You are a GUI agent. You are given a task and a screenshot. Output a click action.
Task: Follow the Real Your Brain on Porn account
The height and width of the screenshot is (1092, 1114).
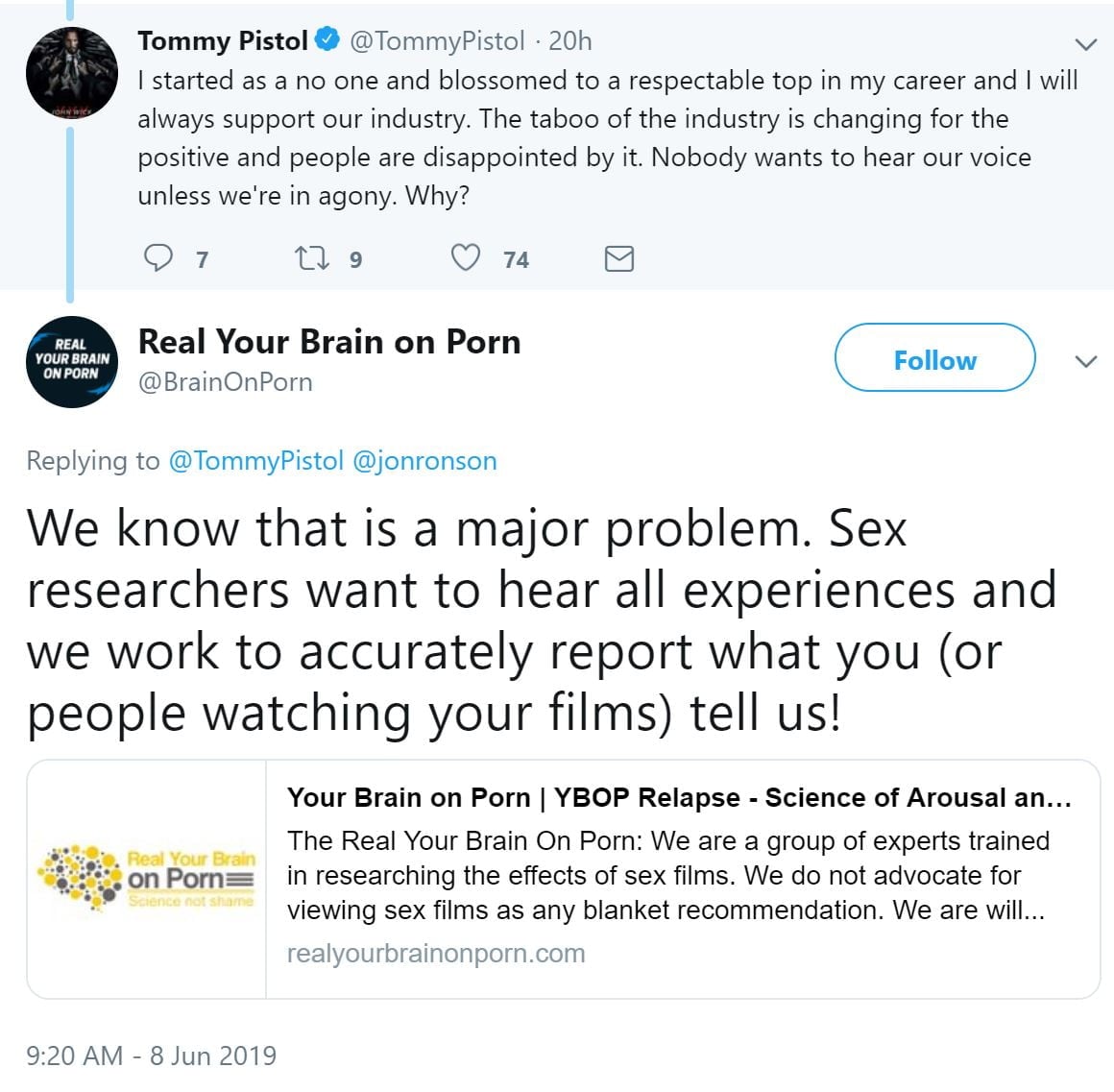[x=934, y=358]
